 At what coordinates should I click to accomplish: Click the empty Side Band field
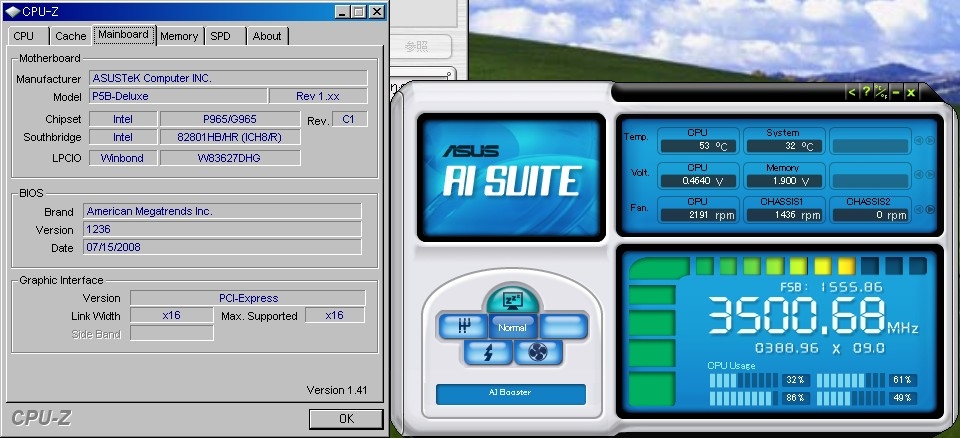pos(171,333)
